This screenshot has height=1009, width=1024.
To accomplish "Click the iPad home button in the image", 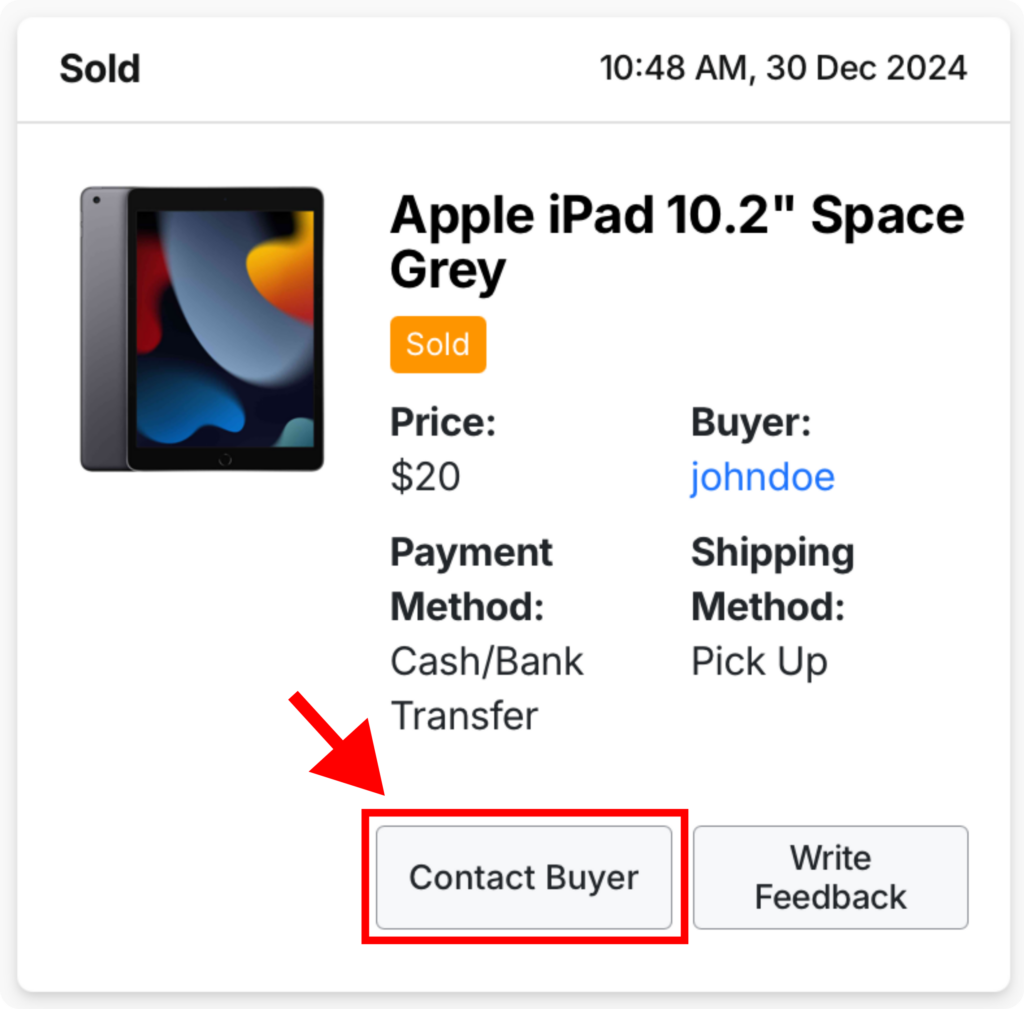I will pos(225,460).
